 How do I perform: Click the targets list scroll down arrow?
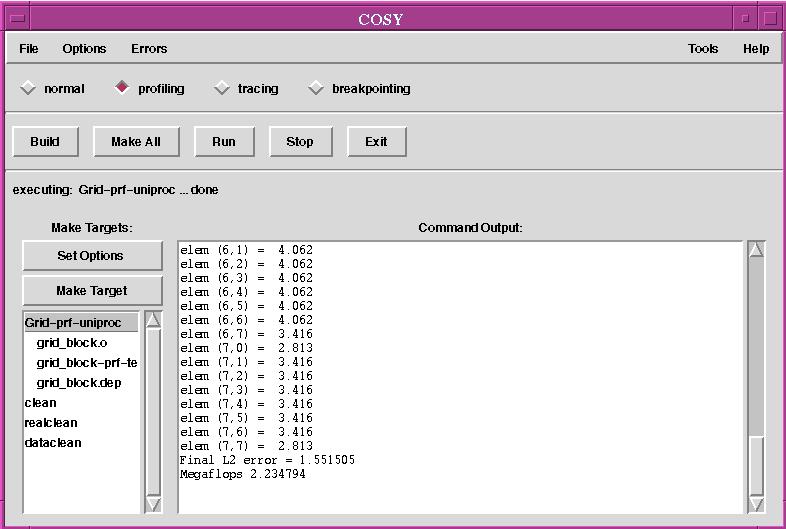pos(153,504)
